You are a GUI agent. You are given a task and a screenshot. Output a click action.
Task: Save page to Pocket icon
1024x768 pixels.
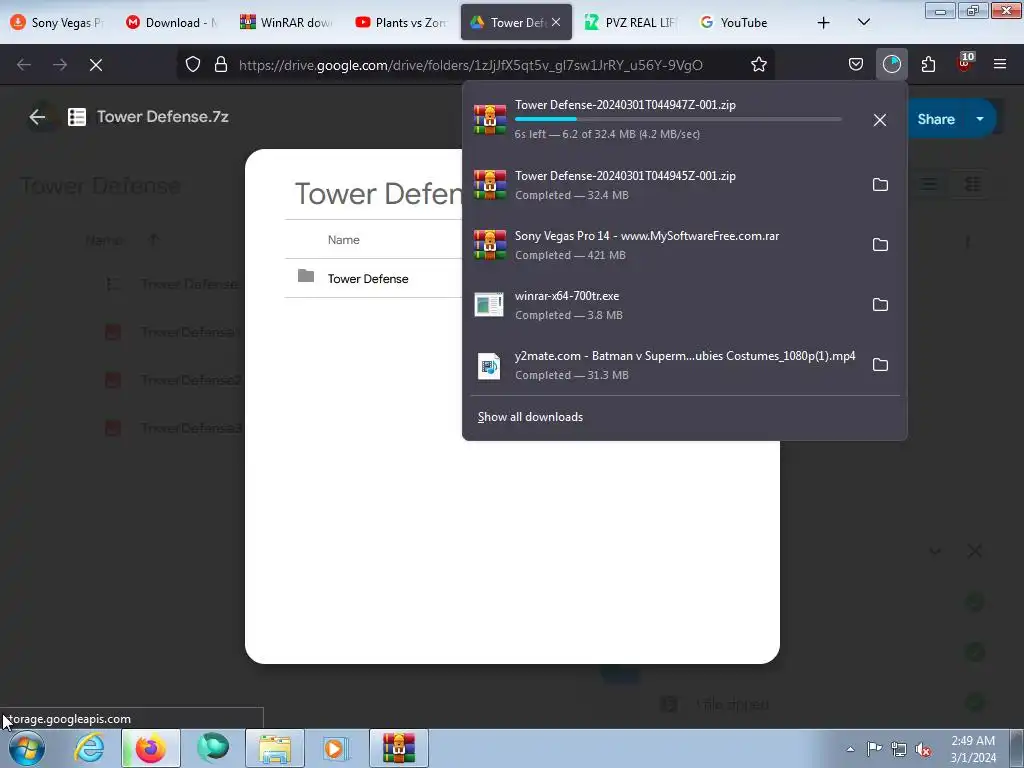pos(856,64)
